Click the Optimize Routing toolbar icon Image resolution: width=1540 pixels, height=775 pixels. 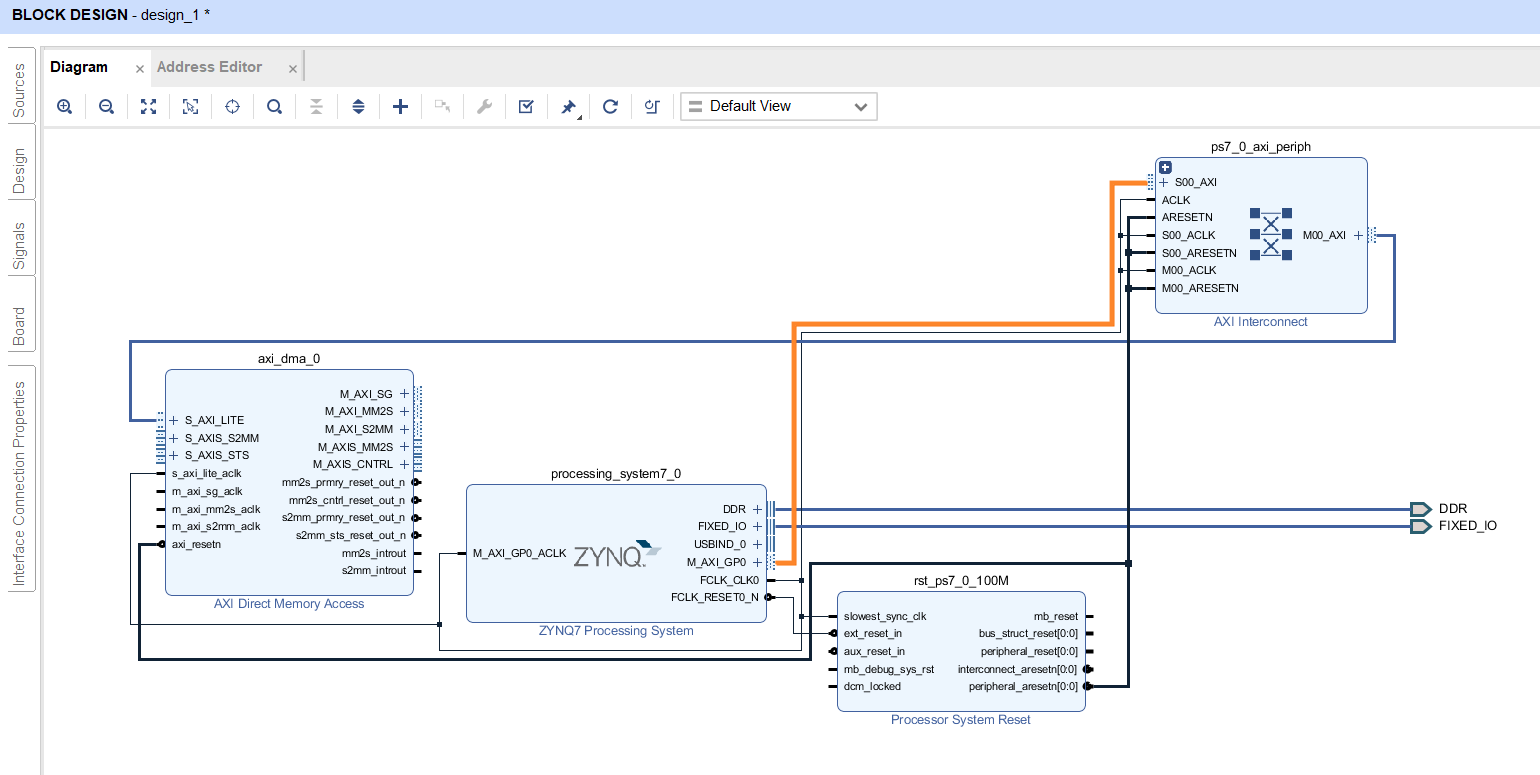click(652, 106)
